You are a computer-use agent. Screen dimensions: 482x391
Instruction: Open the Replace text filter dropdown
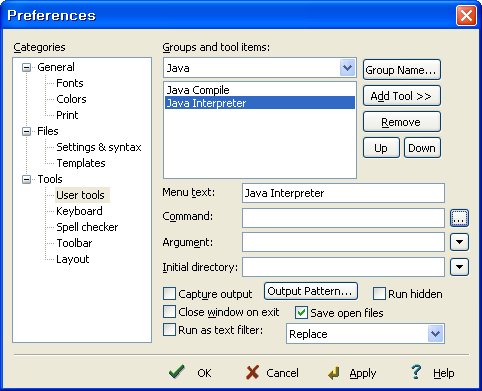click(435, 334)
